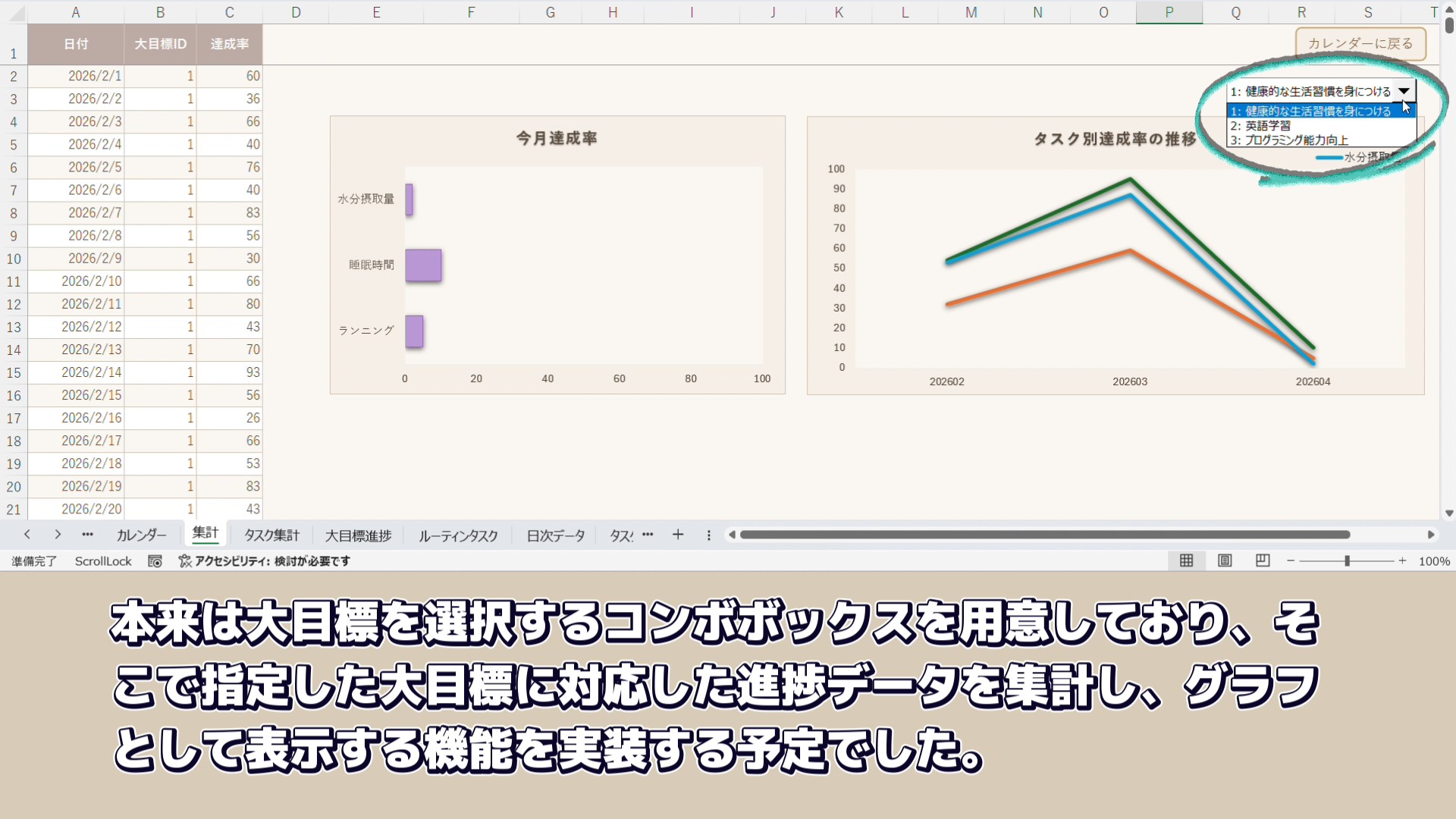Viewport: 1456px width, 819px height.
Task: Switch to タスク集計 sheet tab
Action: 271,535
